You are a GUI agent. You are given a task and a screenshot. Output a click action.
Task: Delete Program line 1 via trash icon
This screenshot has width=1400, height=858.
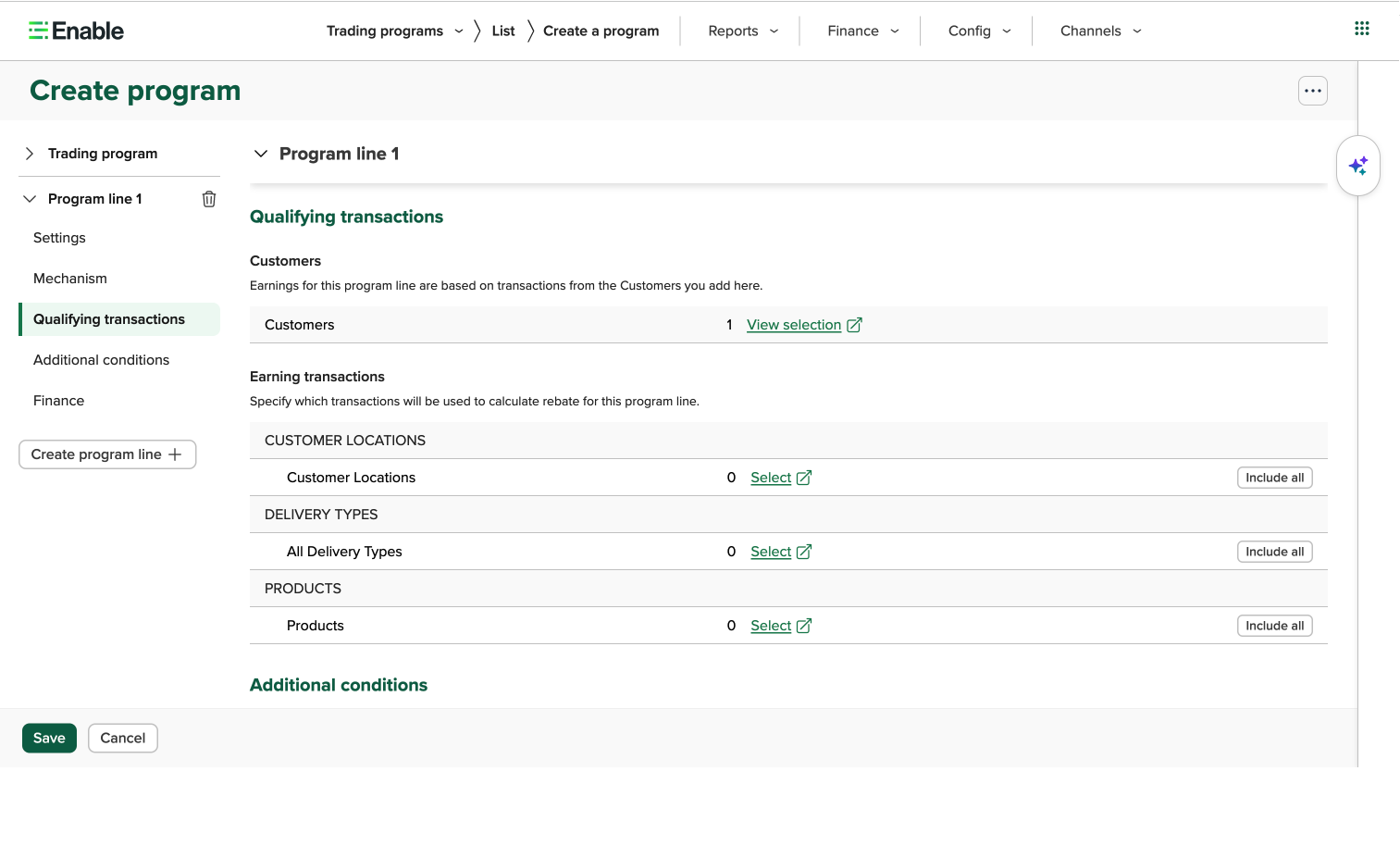point(209,199)
